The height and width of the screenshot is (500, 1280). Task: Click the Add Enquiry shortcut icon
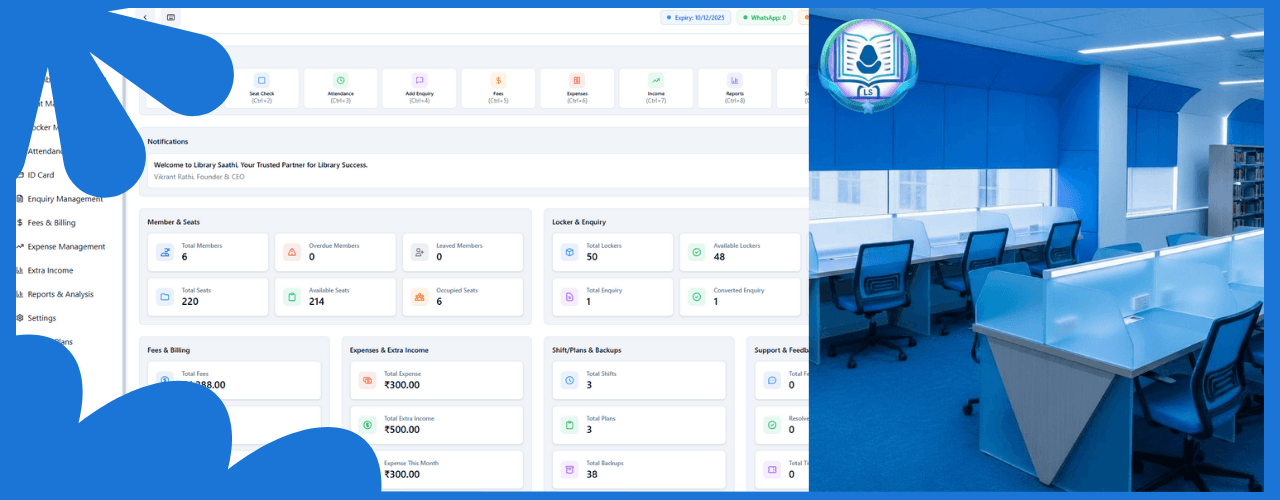[x=419, y=81]
